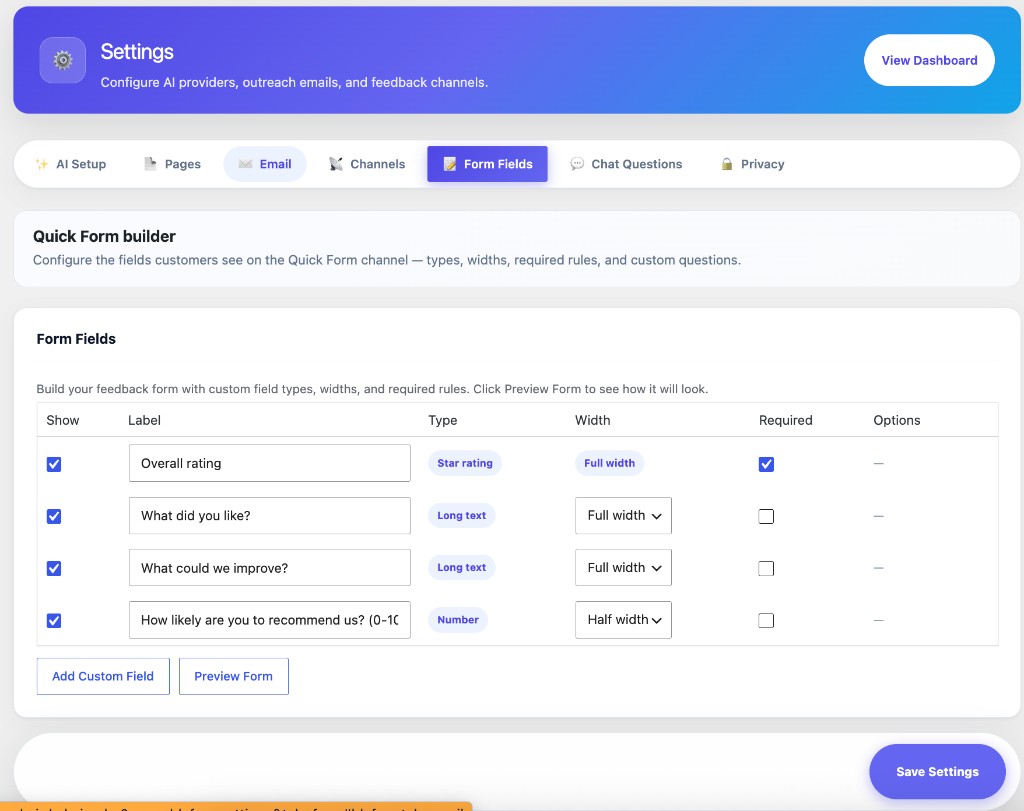Image resolution: width=1024 pixels, height=811 pixels.
Task: Click Long text badge for 'What did you like?'
Action: (x=462, y=515)
